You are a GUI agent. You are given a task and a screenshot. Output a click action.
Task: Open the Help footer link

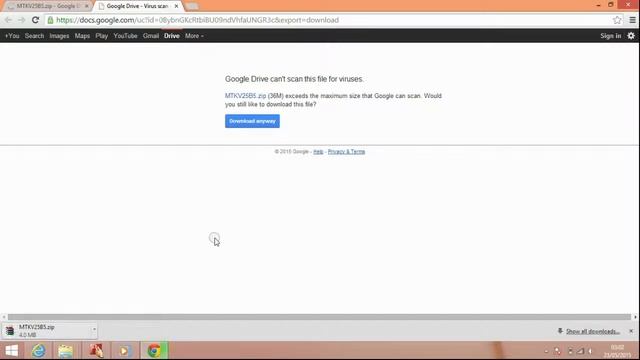pyautogui.click(x=318, y=151)
